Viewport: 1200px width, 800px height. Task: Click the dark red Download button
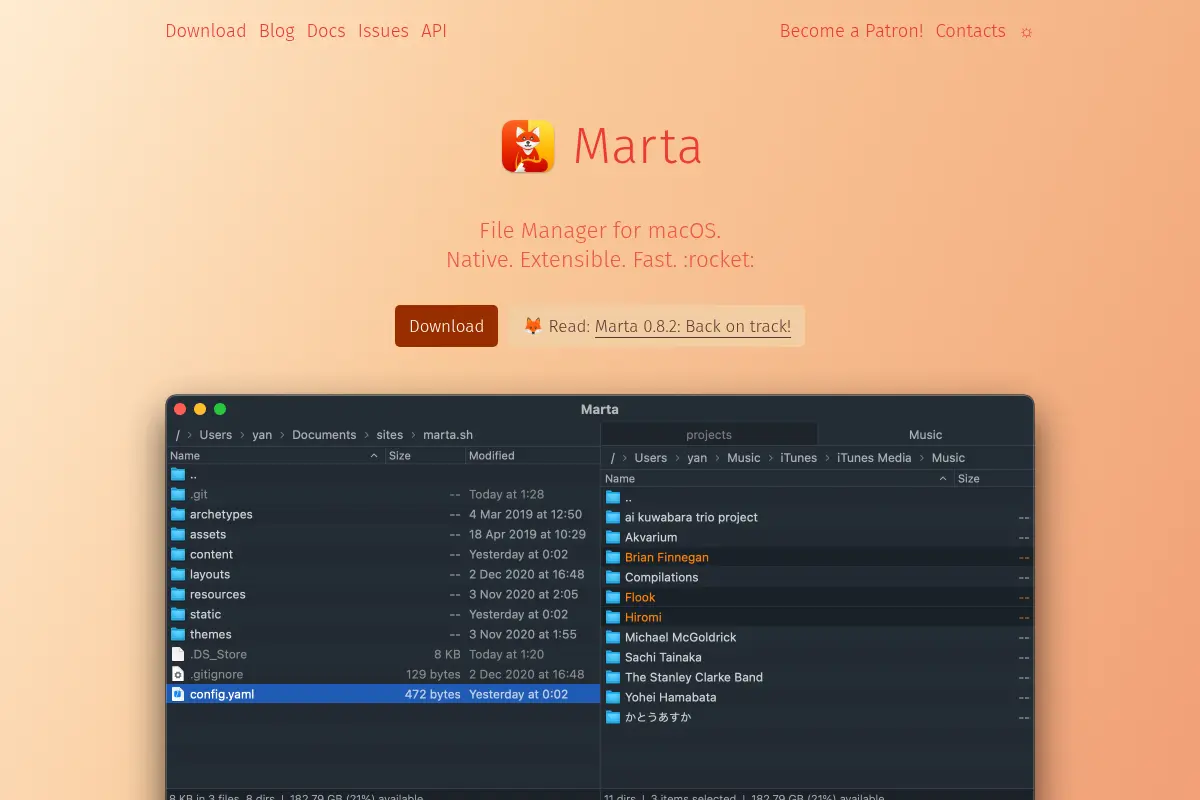pos(446,326)
